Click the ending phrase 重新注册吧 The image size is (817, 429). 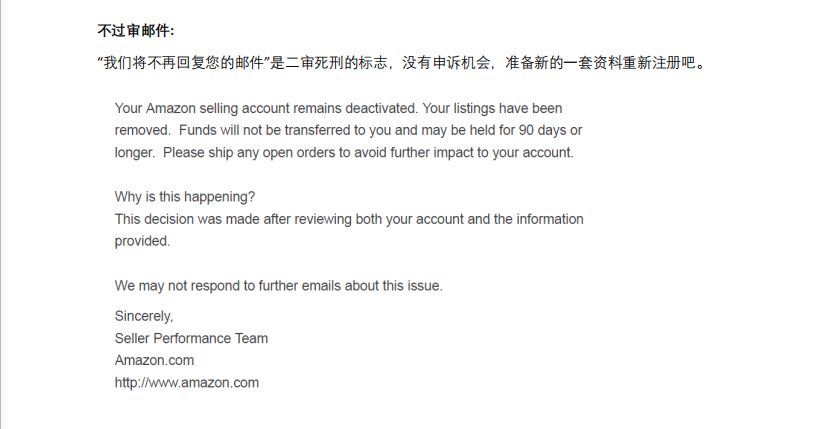coord(658,63)
